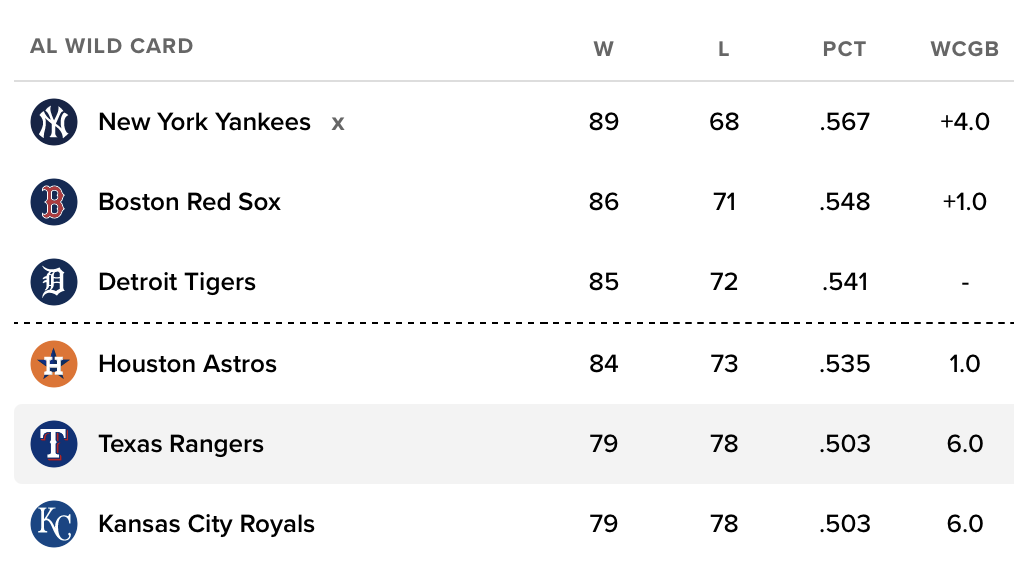The width and height of the screenshot is (1014, 562).
Task: Sort standings by W column header
Action: (x=603, y=48)
